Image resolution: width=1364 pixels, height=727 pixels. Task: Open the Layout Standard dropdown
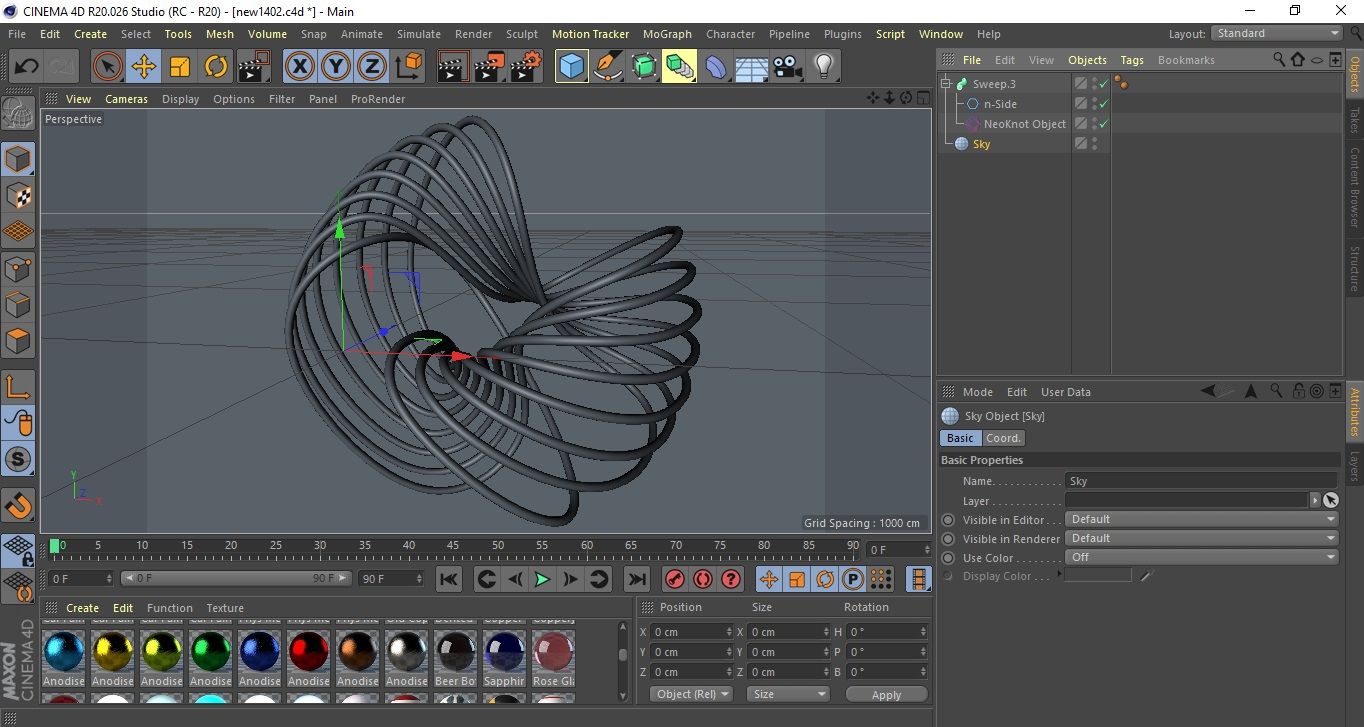coord(1277,33)
